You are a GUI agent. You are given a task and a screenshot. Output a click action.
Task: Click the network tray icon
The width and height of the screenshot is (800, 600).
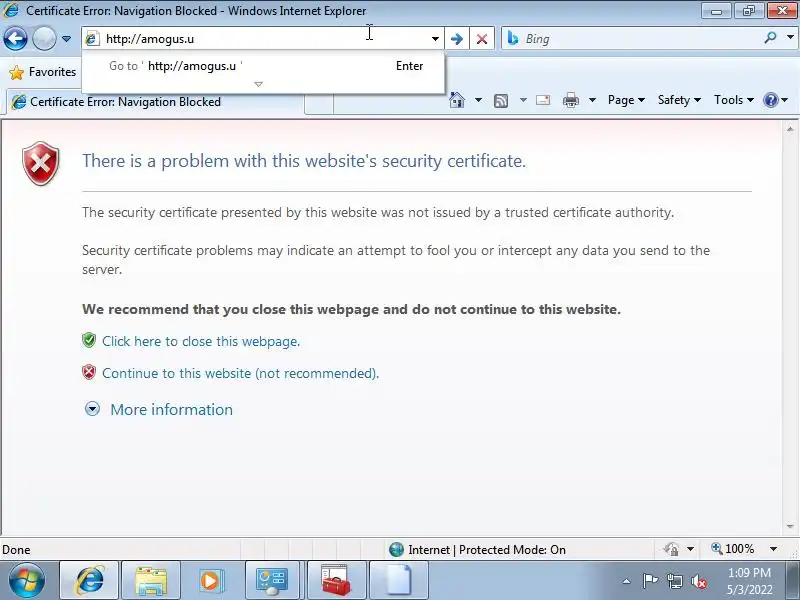(675, 581)
